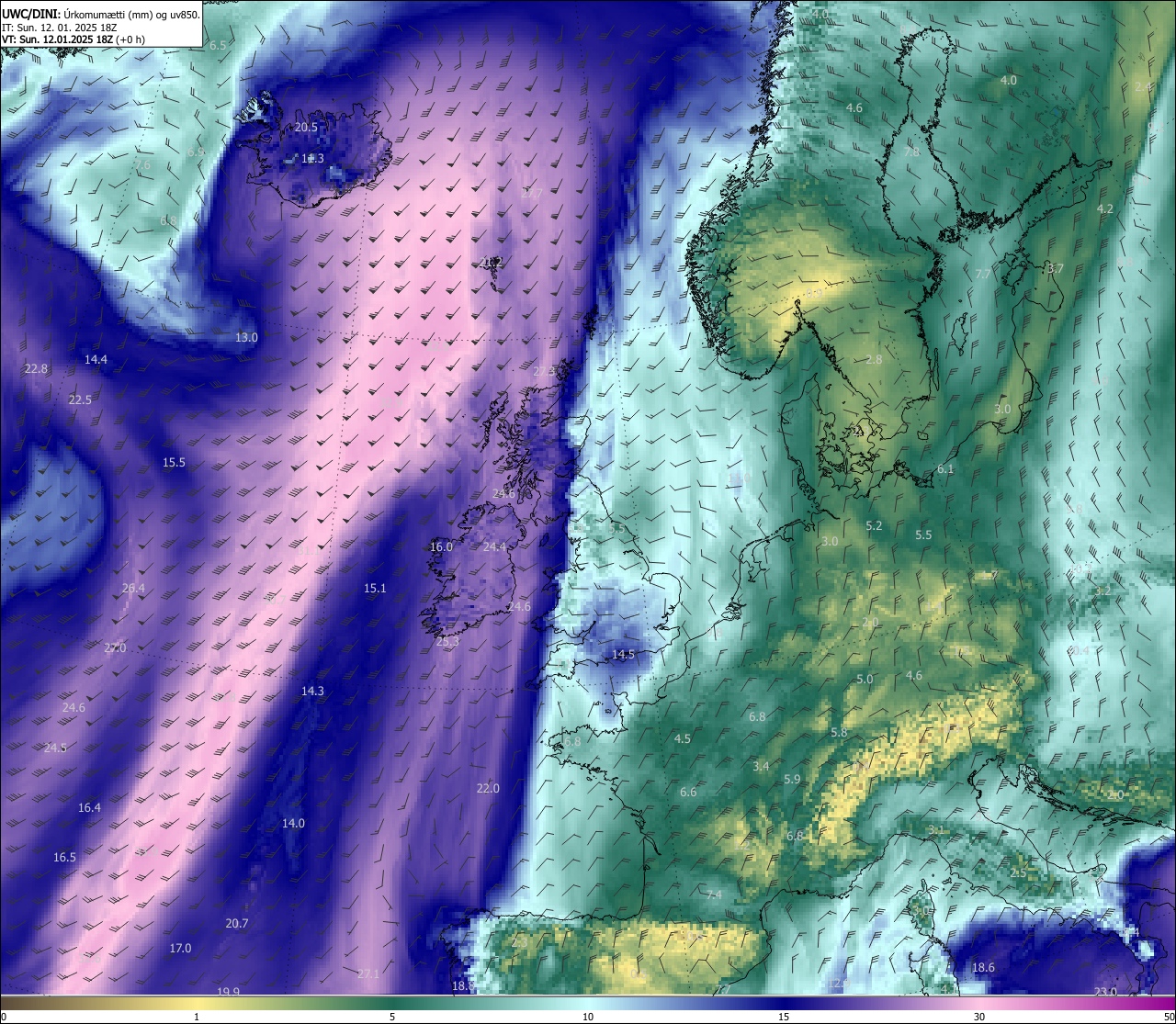The width and height of the screenshot is (1176, 1024).
Task: Click the 4.2 value on the map
Action: click(x=1105, y=209)
